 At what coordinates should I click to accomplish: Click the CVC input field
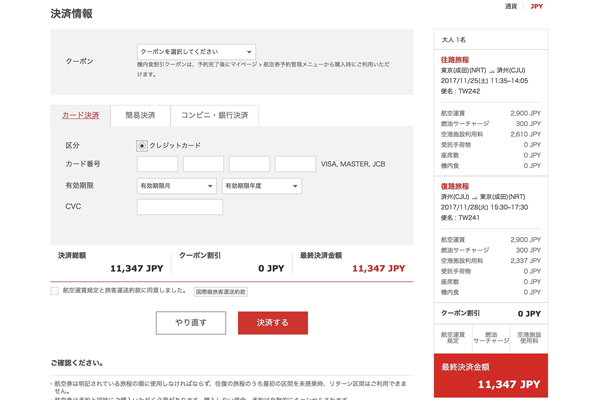(x=180, y=207)
